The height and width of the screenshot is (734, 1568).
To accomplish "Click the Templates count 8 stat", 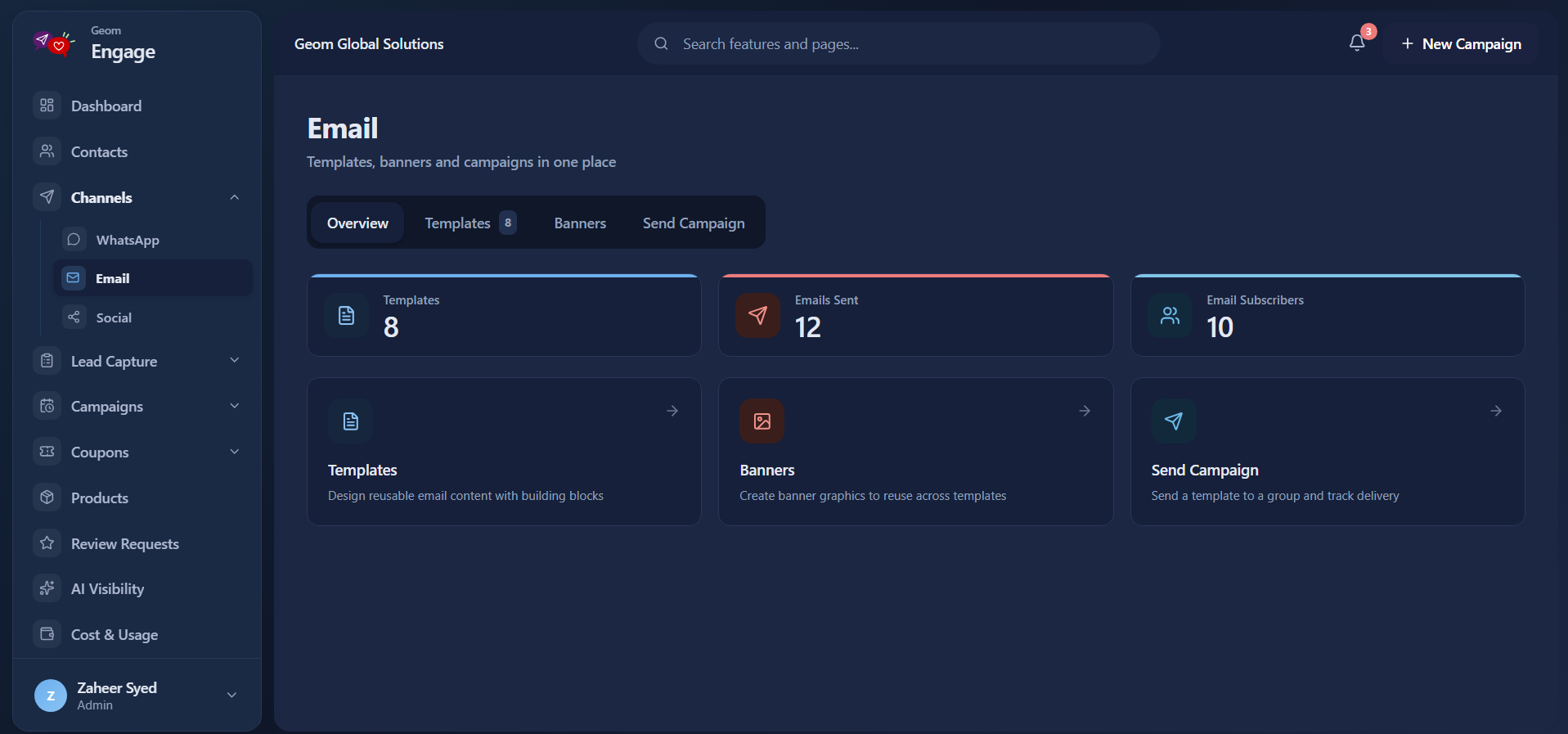I will (391, 327).
